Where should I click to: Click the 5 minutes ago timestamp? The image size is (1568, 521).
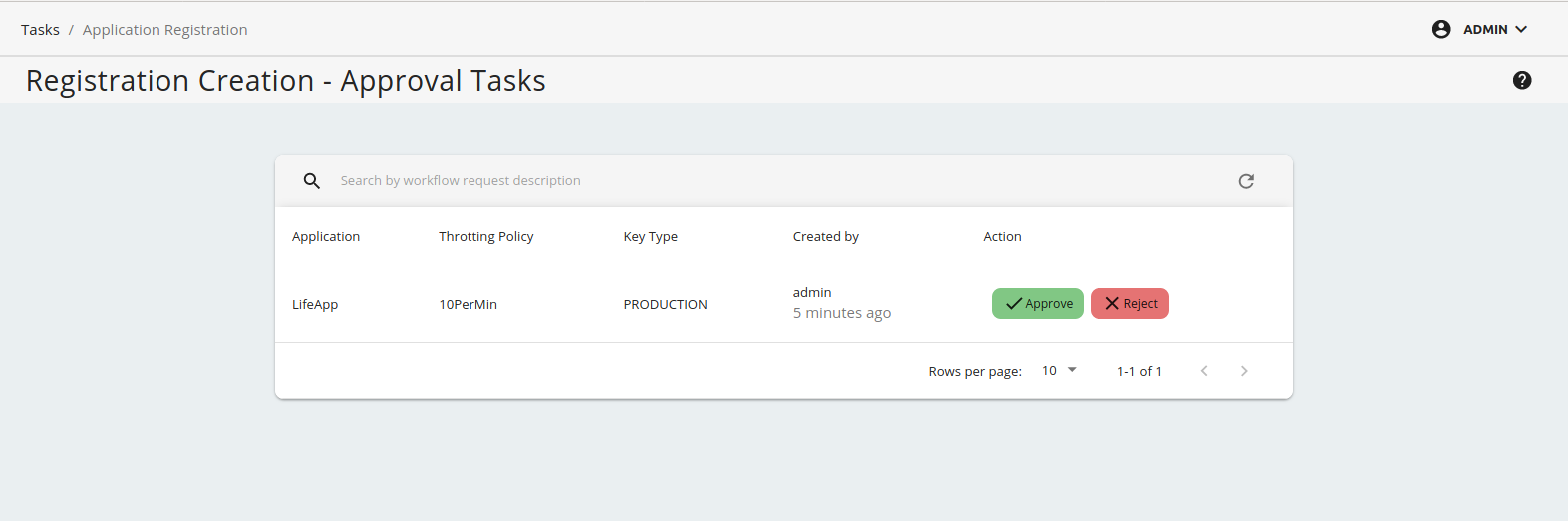click(x=842, y=313)
